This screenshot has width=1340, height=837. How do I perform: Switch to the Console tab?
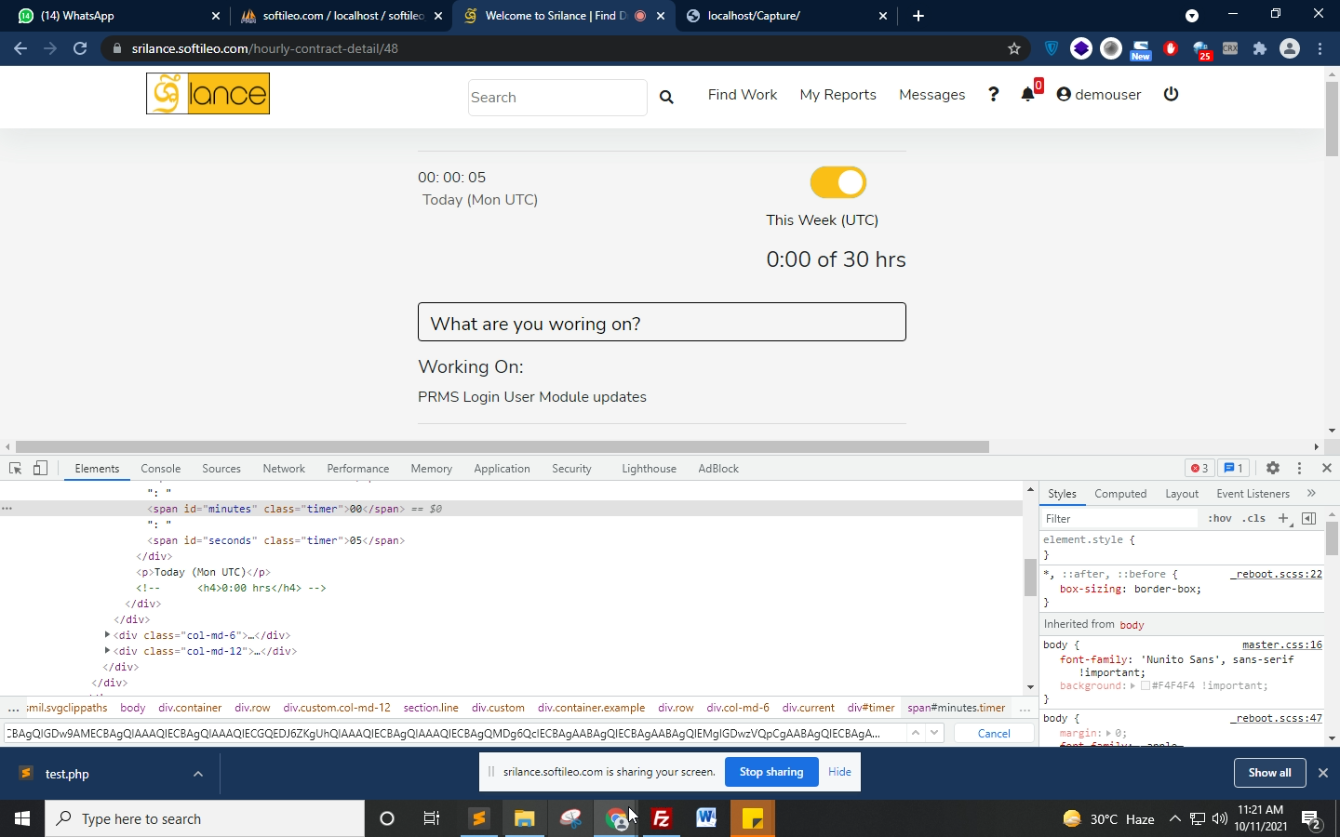tap(160, 468)
